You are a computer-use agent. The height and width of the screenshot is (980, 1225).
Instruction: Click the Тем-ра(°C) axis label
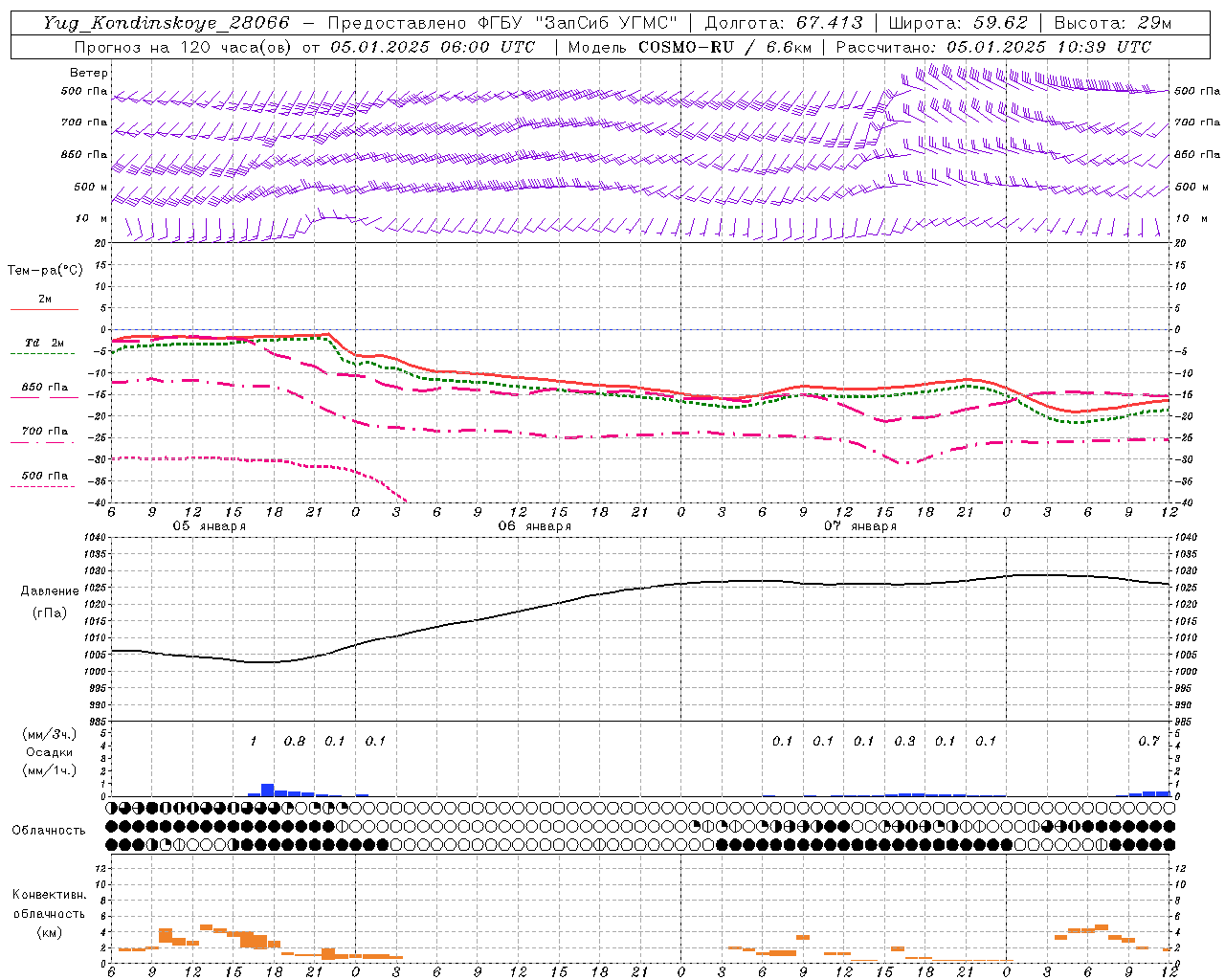coord(45,271)
